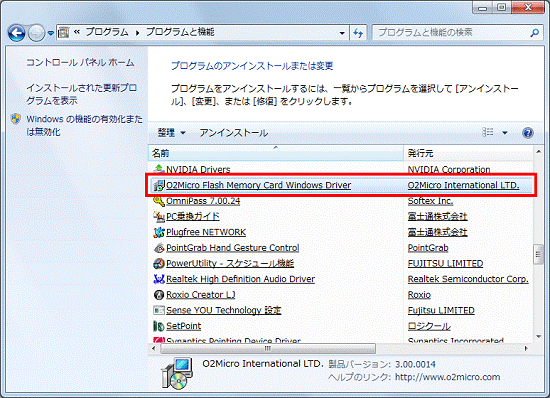
Task: Click the vertical scrollbar thumb
Action: tap(538, 255)
